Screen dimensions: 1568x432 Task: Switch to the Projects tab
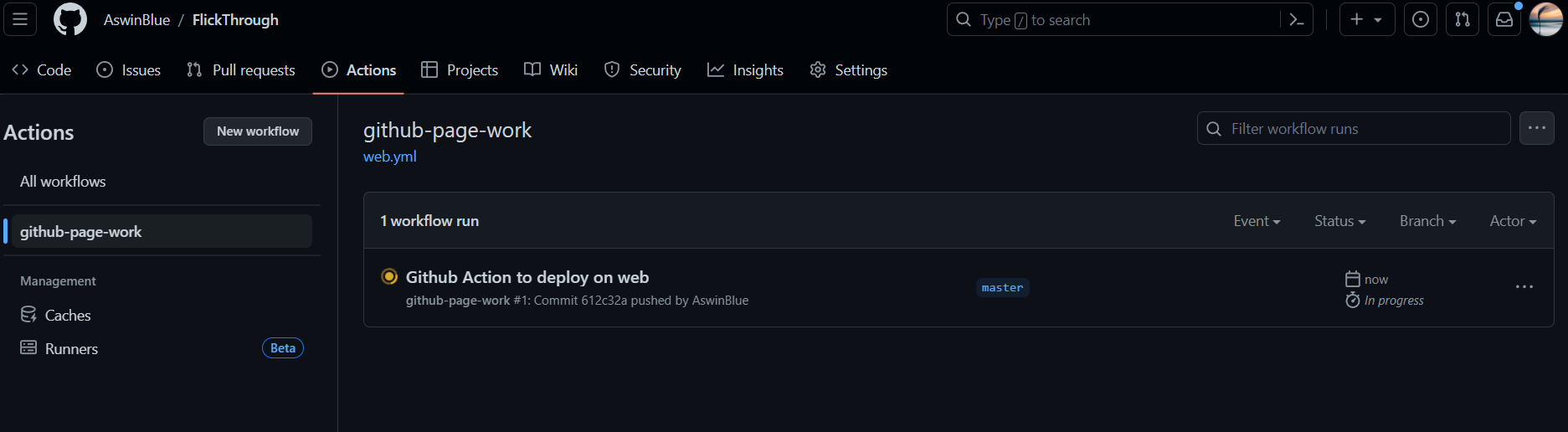click(460, 70)
